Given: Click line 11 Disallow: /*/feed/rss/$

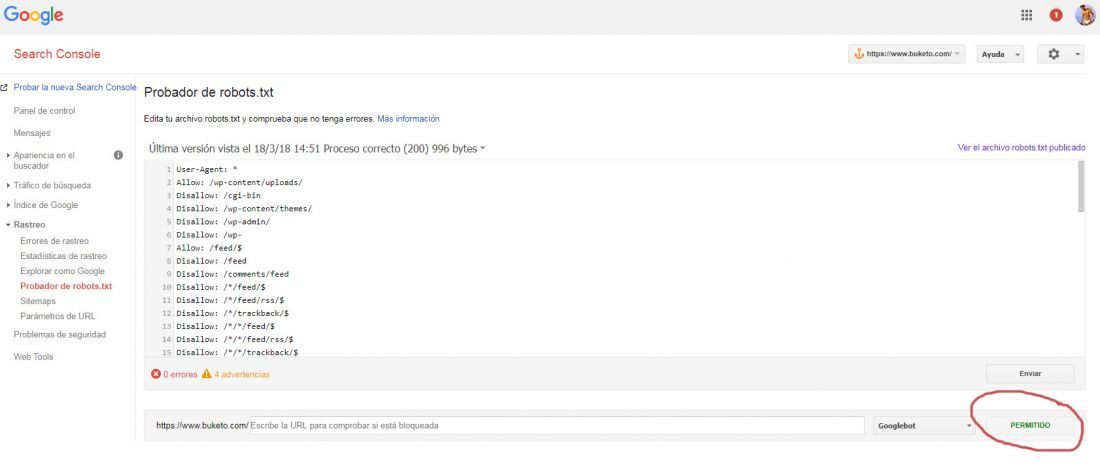Looking at the screenshot, I should point(230,300).
